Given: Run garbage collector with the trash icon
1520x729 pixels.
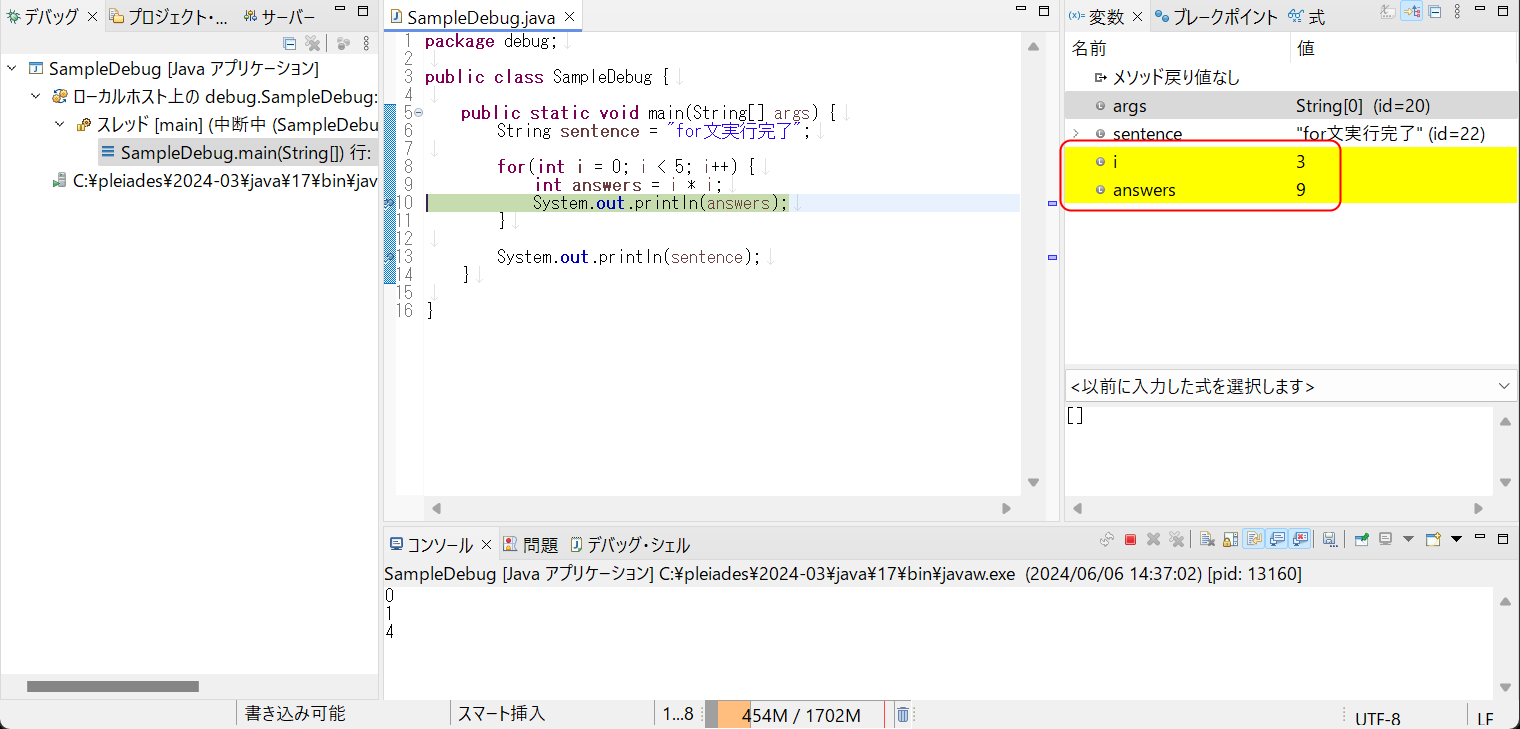Looking at the screenshot, I should 902,715.
